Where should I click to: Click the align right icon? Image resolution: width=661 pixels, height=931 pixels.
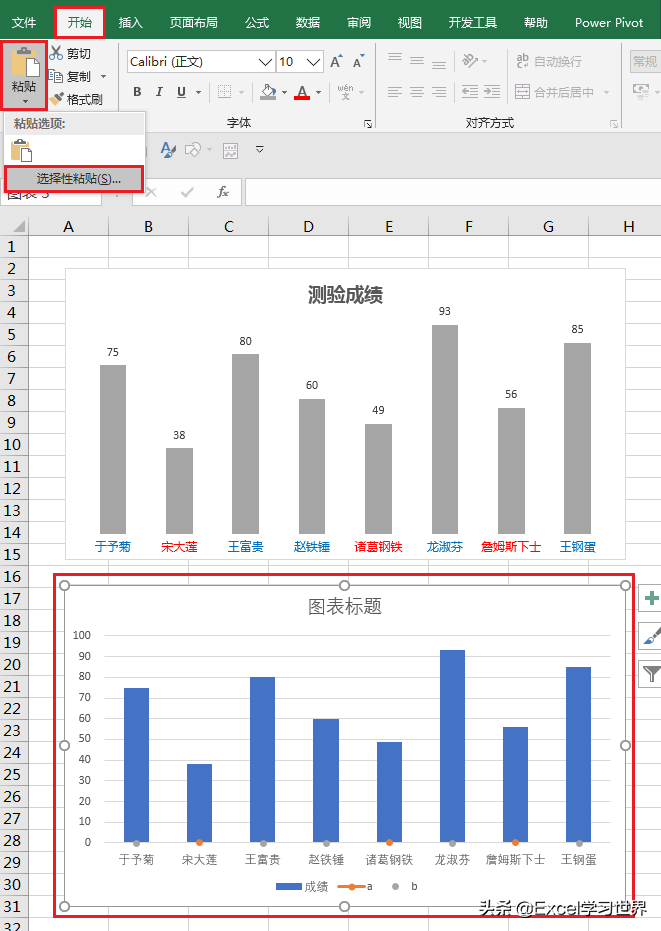(439, 91)
